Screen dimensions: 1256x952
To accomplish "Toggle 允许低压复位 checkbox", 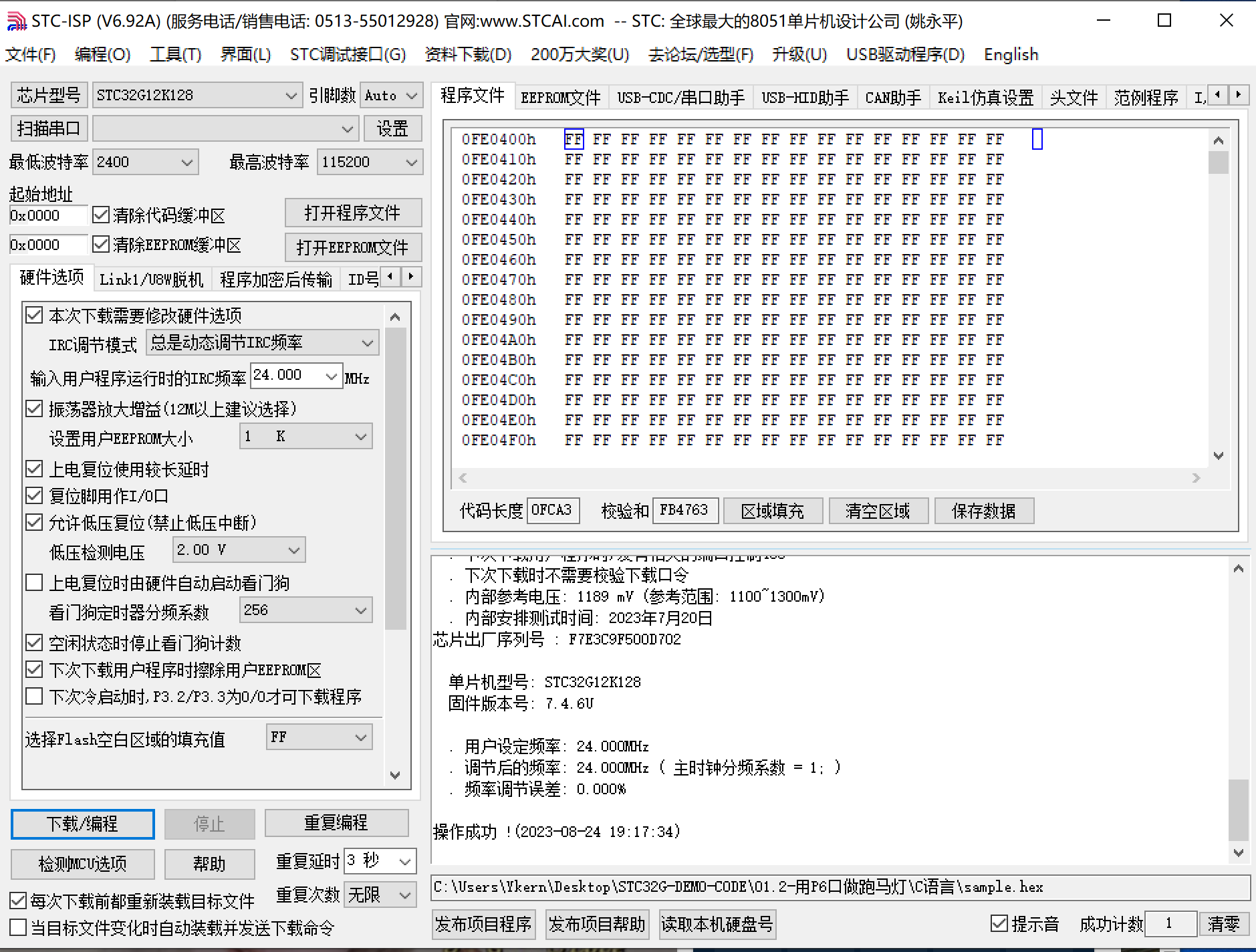I will point(34,522).
